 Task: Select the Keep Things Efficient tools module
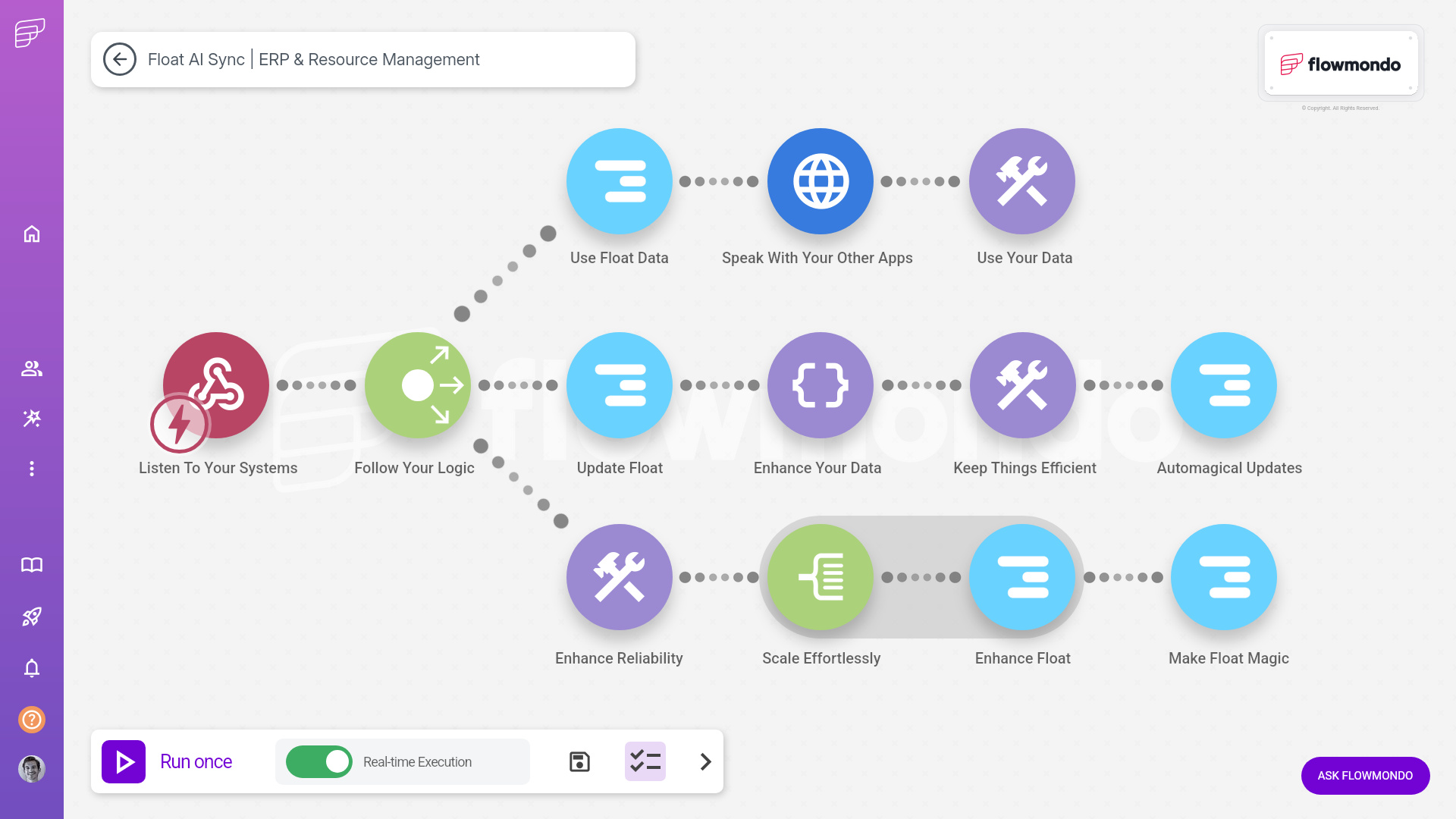click(x=1022, y=385)
